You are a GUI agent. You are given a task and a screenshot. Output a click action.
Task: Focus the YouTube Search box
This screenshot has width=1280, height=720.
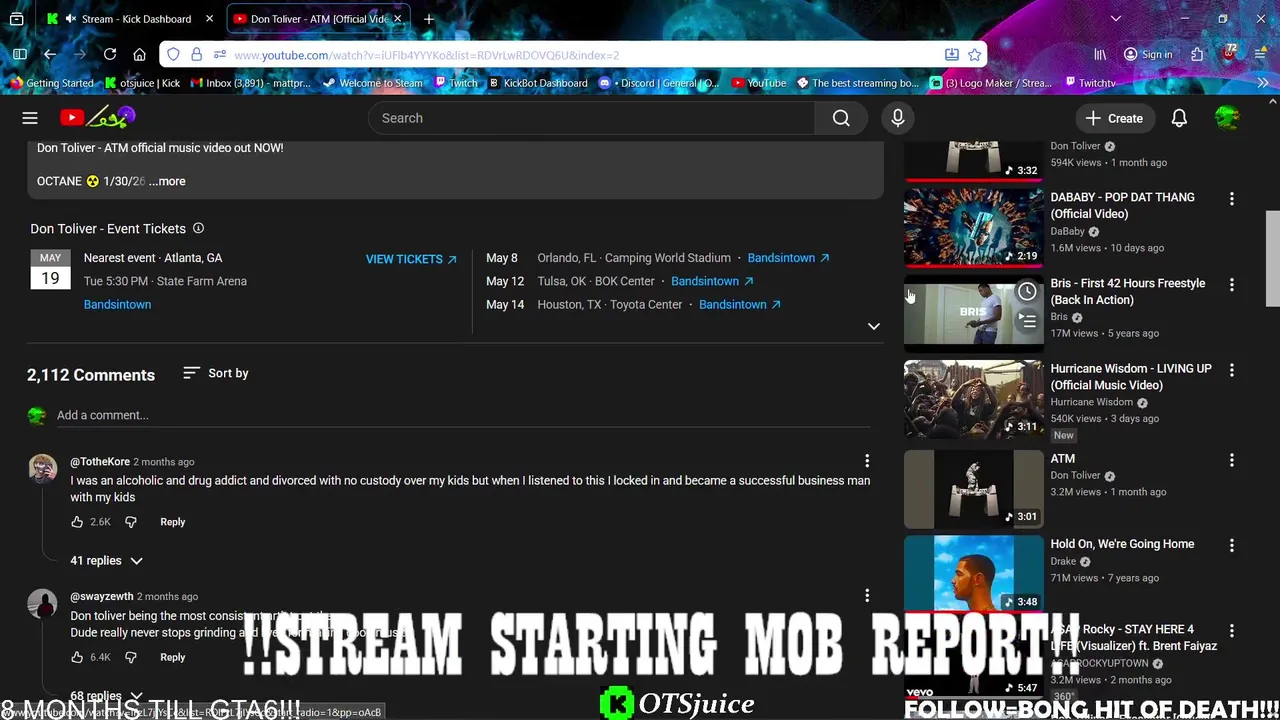[x=592, y=118]
